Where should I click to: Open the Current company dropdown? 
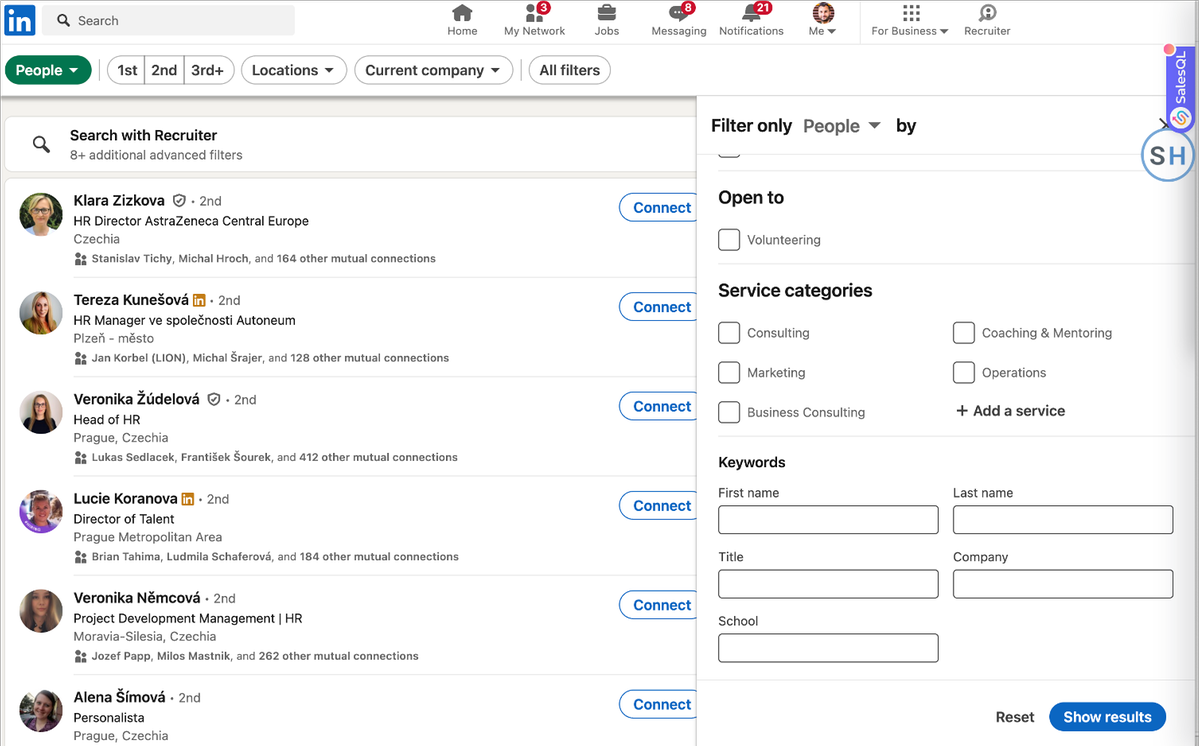click(x=433, y=70)
